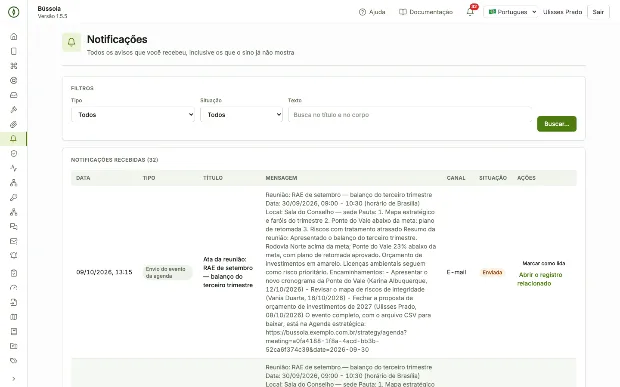
Task: Click the Notificações recebidas (32) label
Action: click(114, 160)
